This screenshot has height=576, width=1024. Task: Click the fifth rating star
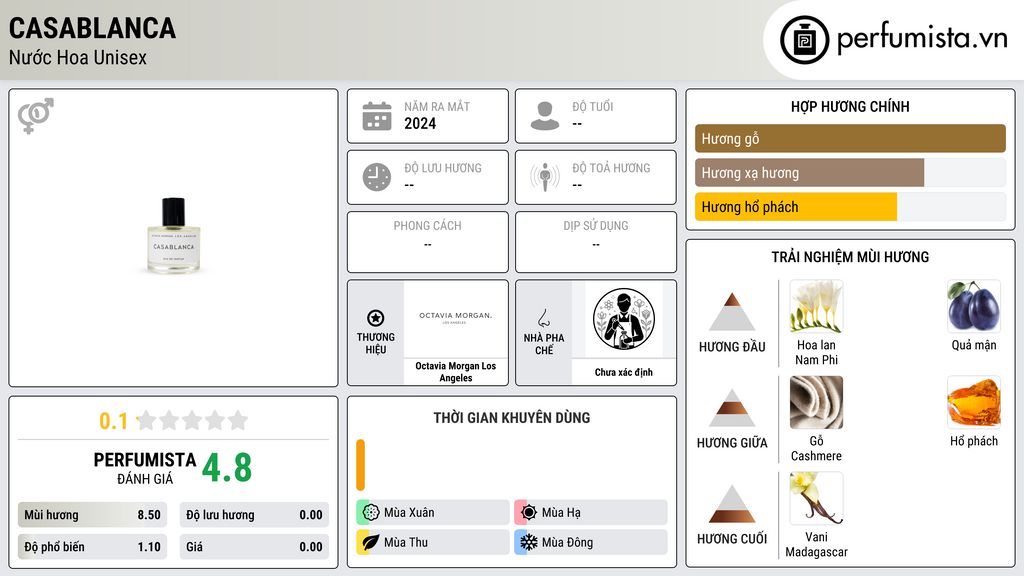click(238, 420)
